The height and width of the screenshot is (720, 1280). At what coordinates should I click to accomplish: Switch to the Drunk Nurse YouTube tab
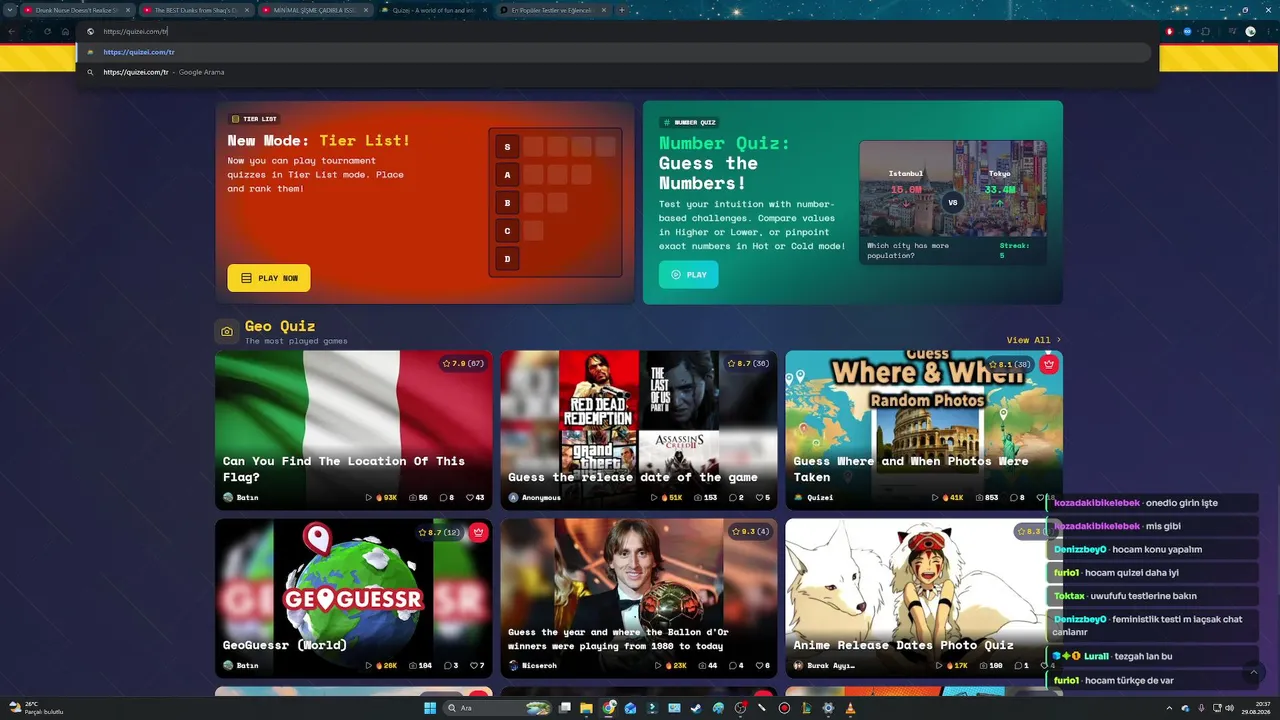(77, 10)
